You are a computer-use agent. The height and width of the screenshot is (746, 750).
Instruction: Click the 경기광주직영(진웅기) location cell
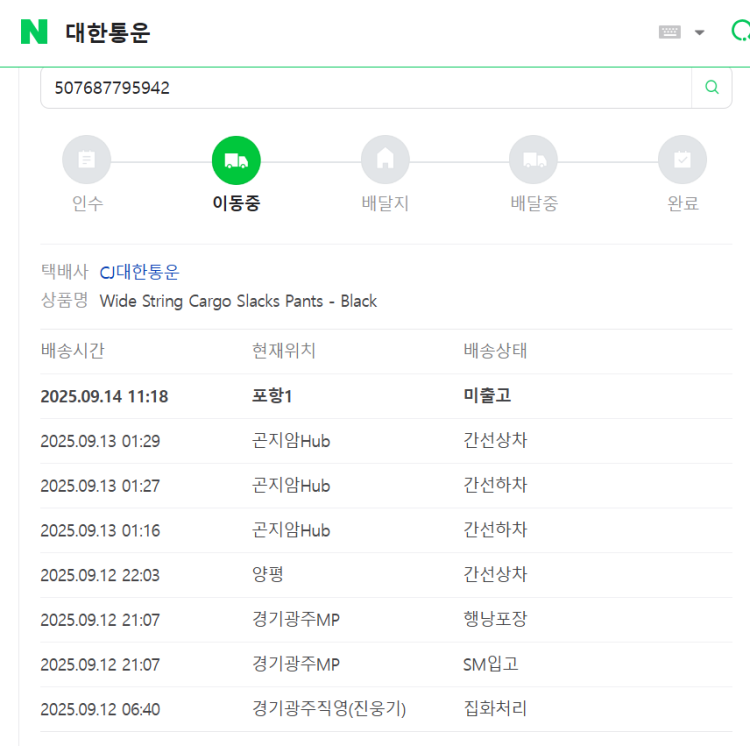(329, 709)
